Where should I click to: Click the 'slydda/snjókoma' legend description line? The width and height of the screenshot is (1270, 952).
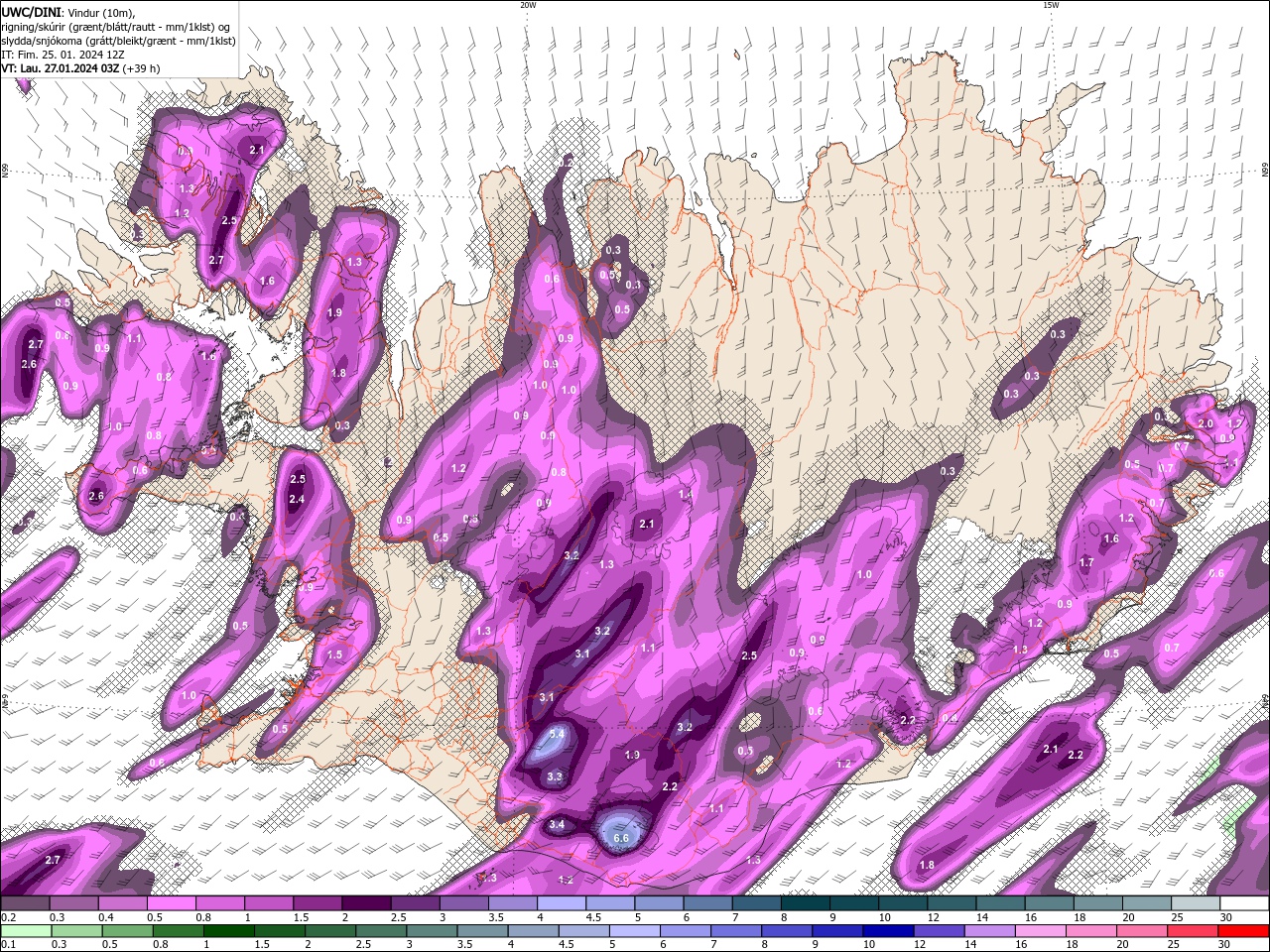[x=118, y=41]
